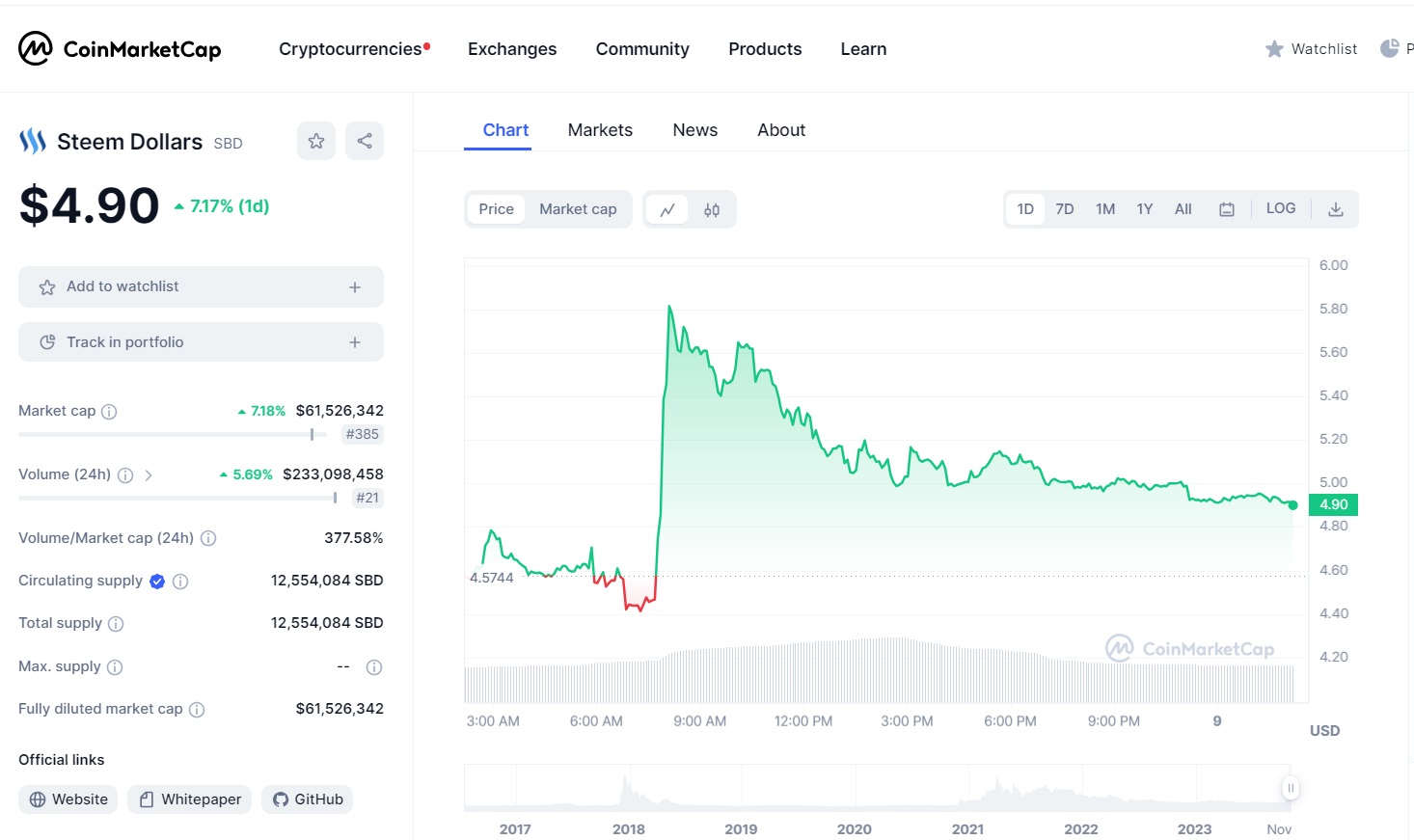Click the CoinMarketCap logo
Image resolution: width=1414 pixels, height=840 pixels.
click(120, 48)
